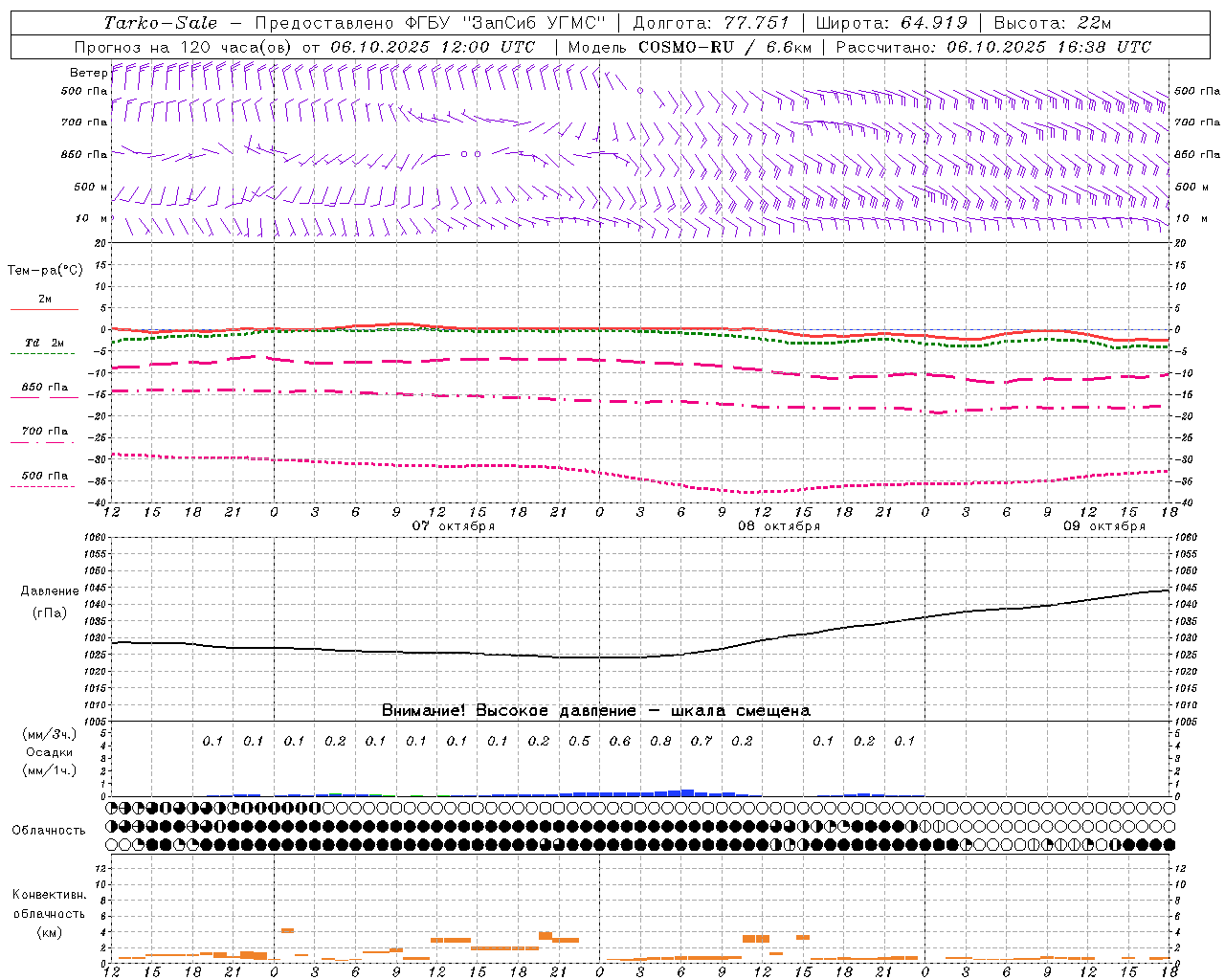Click the "Прогноз на 120 часа(ов)" forecast text
1225x980 pixels.
click(x=184, y=47)
